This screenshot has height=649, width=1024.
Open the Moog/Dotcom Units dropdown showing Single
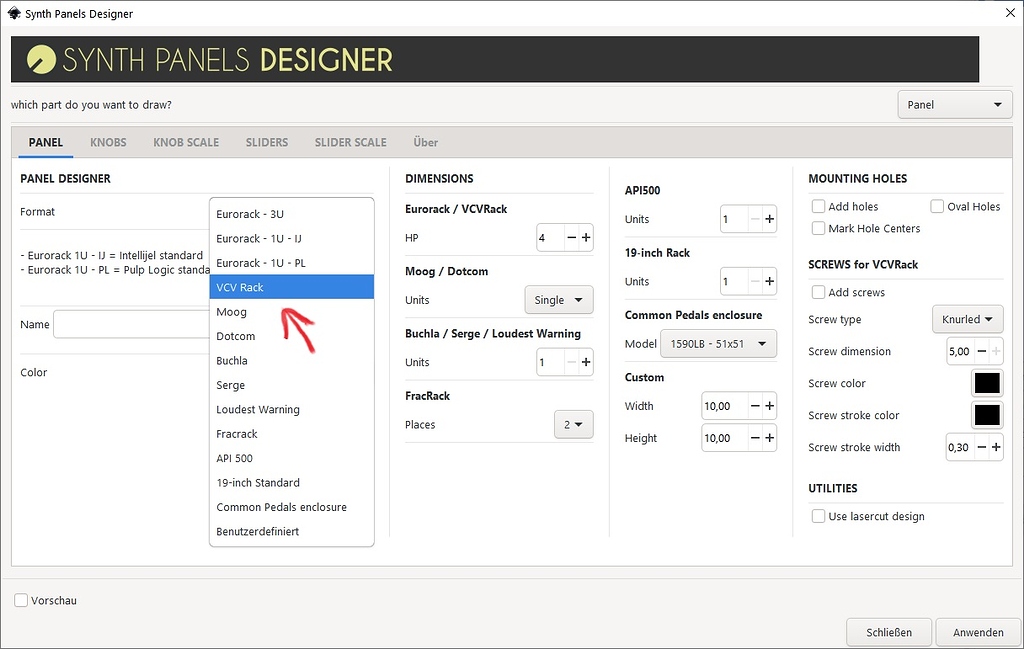558,299
